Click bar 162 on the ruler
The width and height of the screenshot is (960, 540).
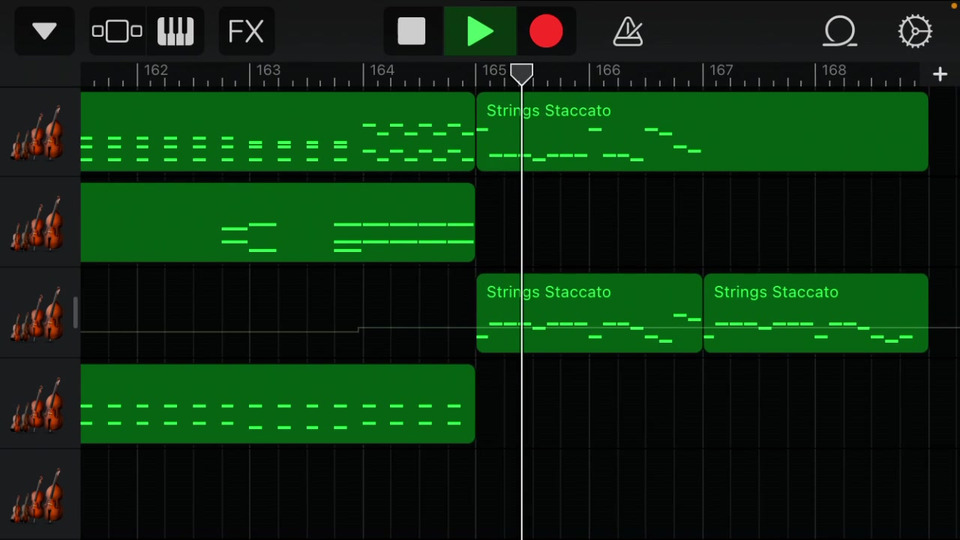(156, 70)
